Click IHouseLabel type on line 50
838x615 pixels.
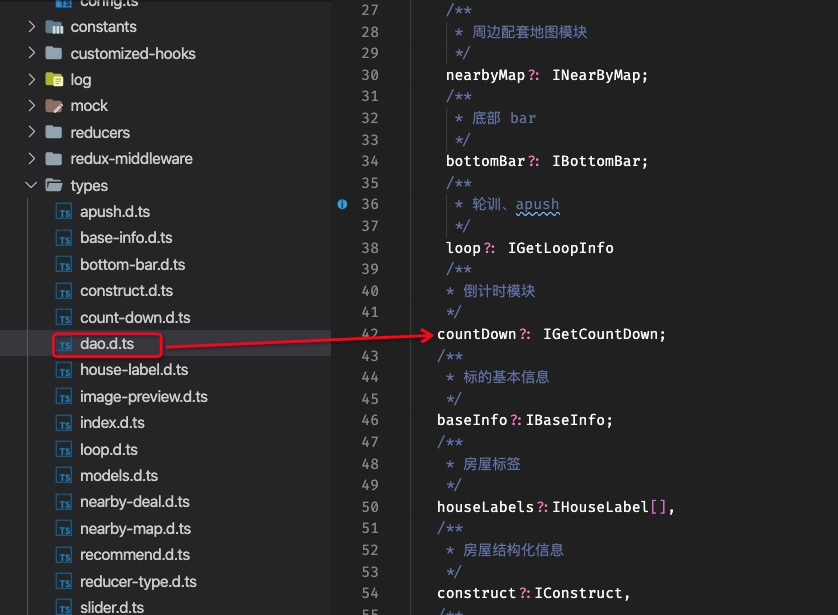(600, 507)
